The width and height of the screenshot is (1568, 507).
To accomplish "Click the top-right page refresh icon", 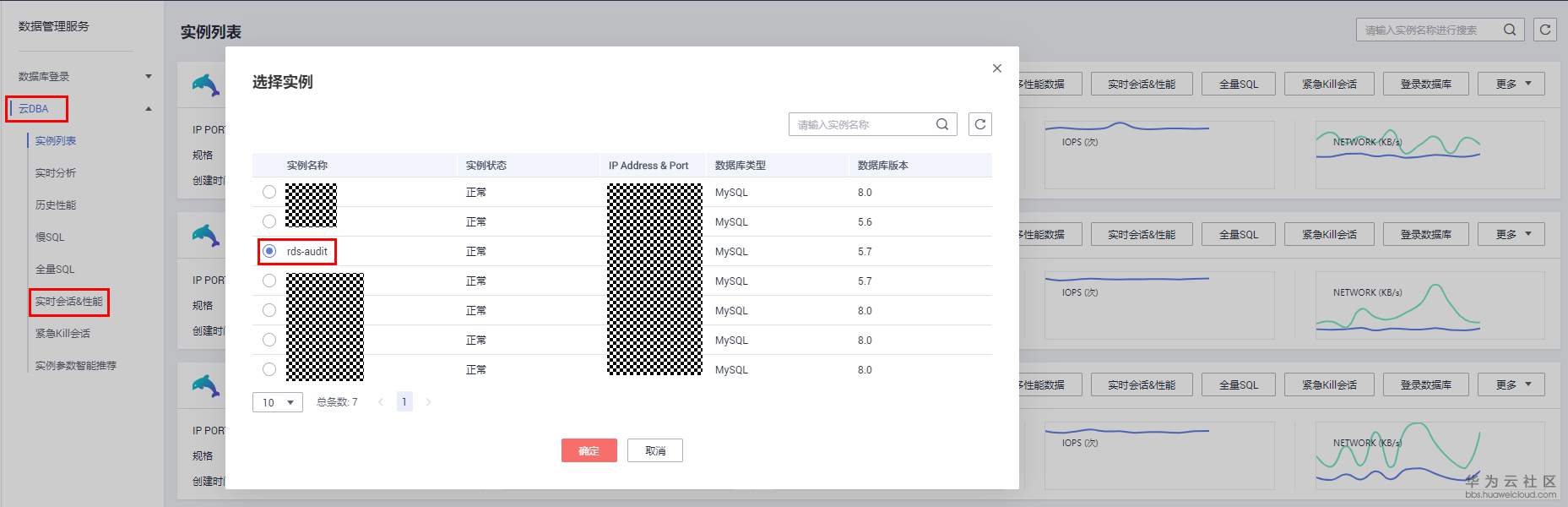I will (x=1544, y=30).
